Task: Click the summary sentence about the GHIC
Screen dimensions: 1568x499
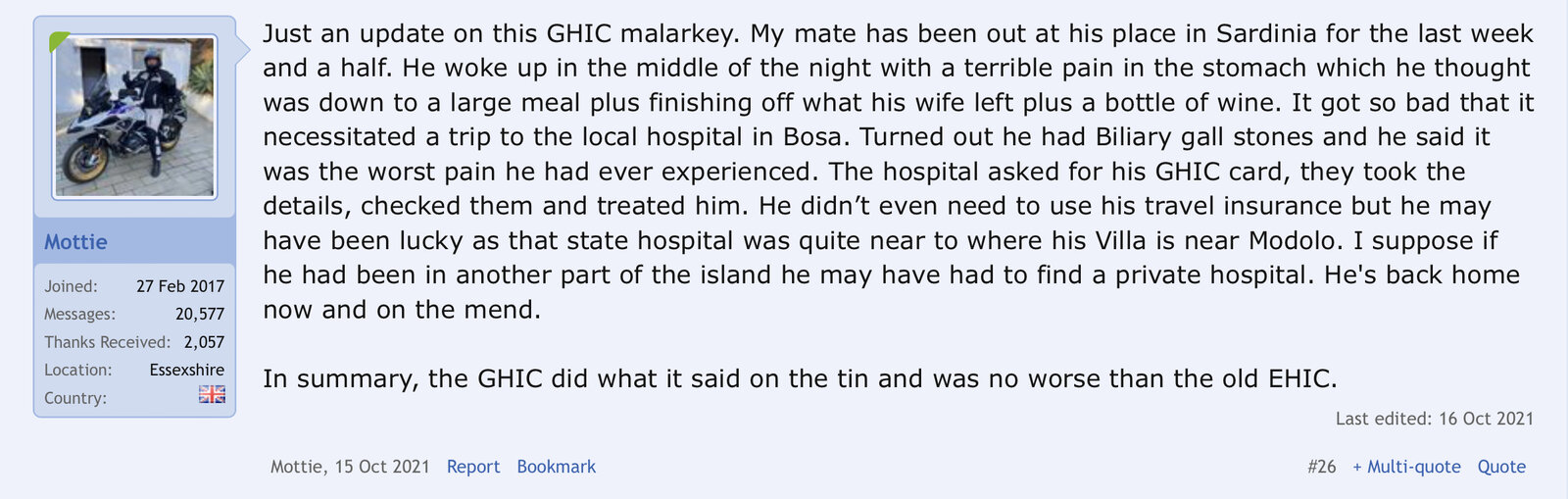Action: point(799,378)
